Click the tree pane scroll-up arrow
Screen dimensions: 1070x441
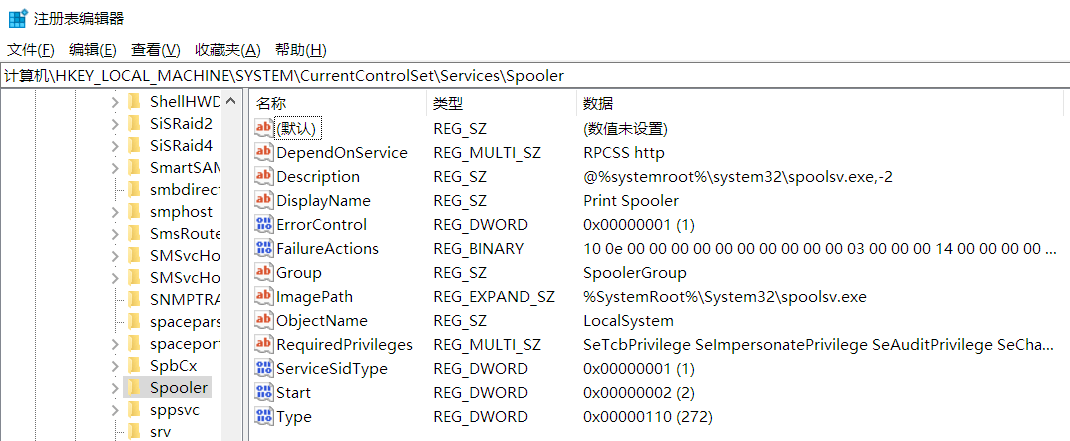point(232,101)
